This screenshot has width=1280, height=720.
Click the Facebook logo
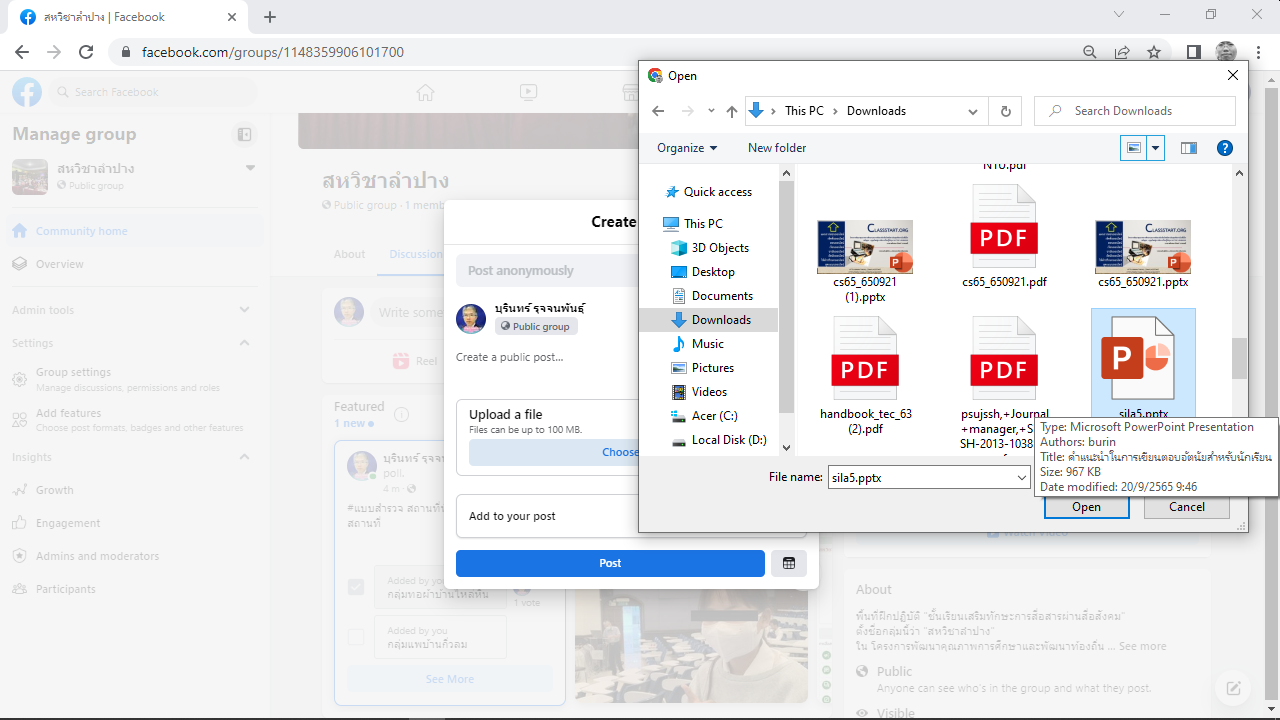[x=27, y=92]
